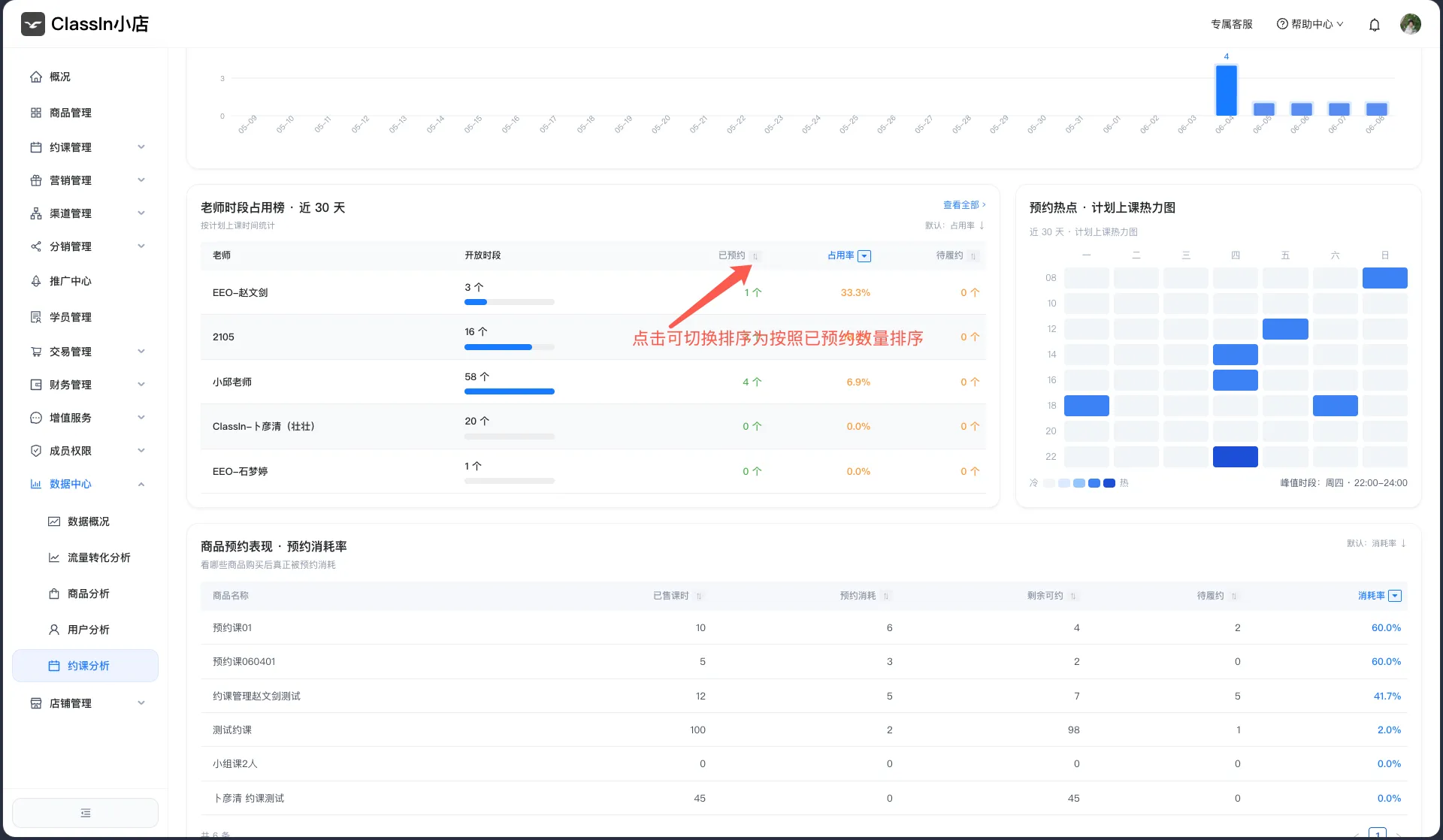Click darkest heatmap cell Thursday 22 o'clock

click(1235, 457)
